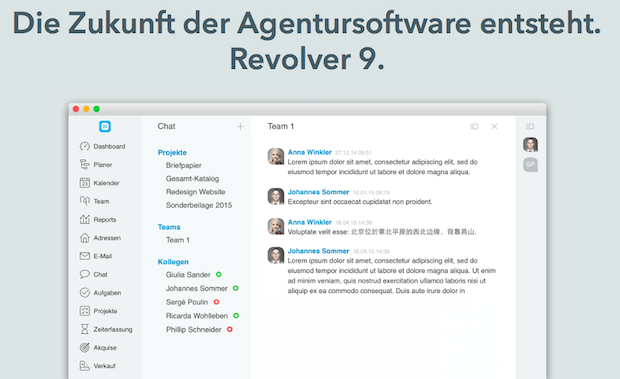Click Sergé Poulin's red status indicator
Image resolution: width=620 pixels, height=379 pixels.
tap(216, 302)
